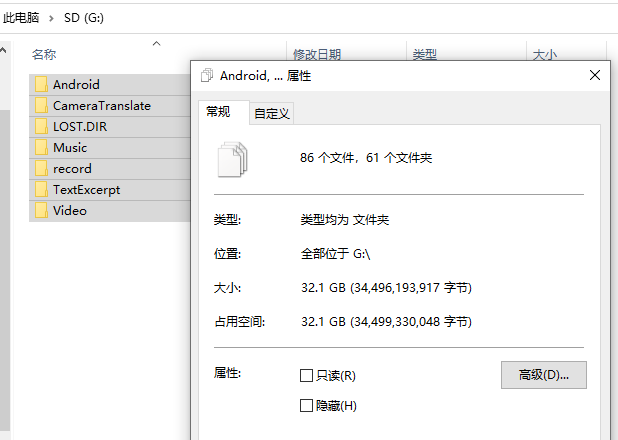Click the Android folder icon
The height and width of the screenshot is (440, 618).
click(x=41, y=84)
